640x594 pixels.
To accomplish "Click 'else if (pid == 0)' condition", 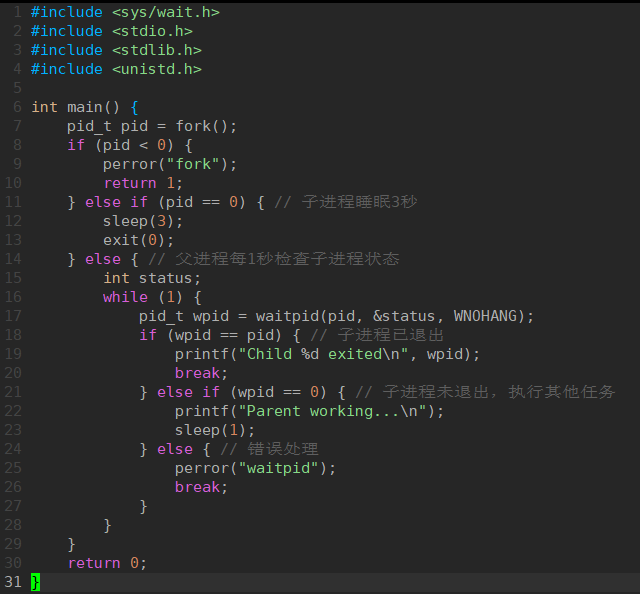I will point(165,202).
